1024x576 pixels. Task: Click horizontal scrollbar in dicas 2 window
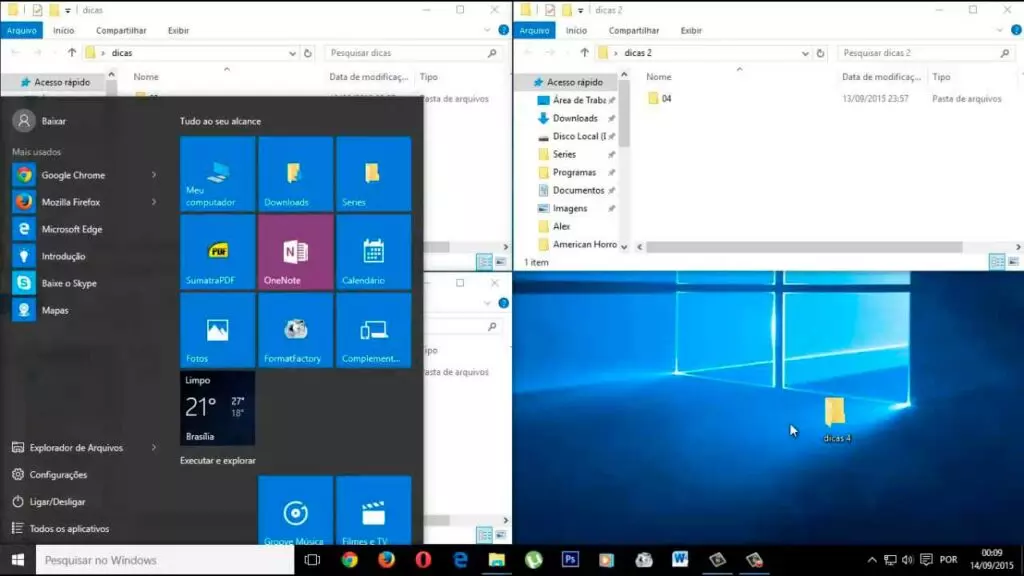coord(804,247)
